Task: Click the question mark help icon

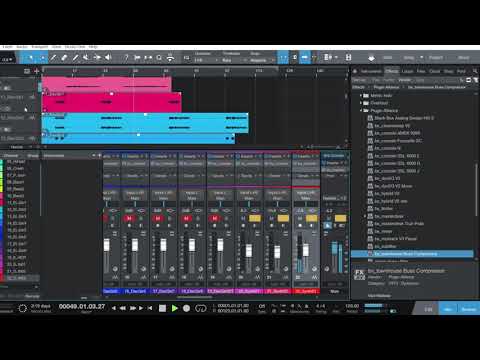Action: 126,58
